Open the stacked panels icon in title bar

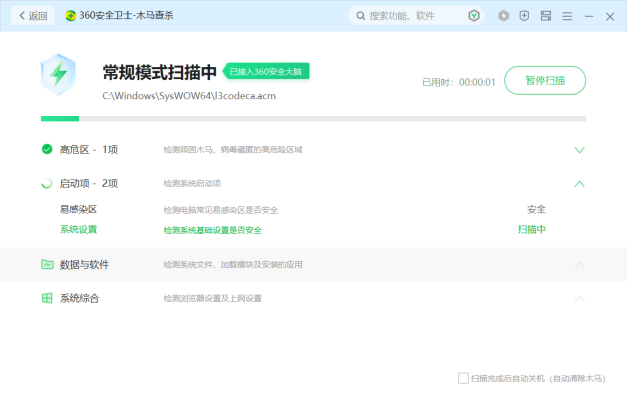(546, 16)
